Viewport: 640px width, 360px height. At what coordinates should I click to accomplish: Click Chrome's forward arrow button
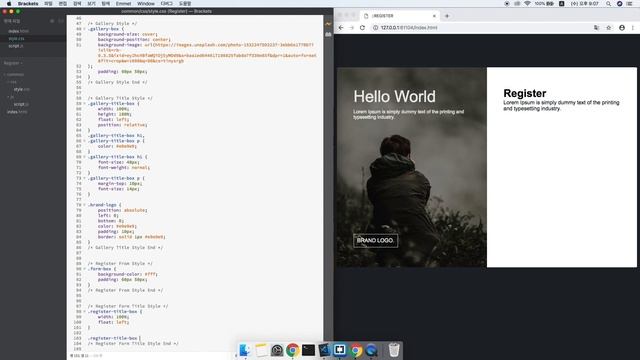pos(351,28)
